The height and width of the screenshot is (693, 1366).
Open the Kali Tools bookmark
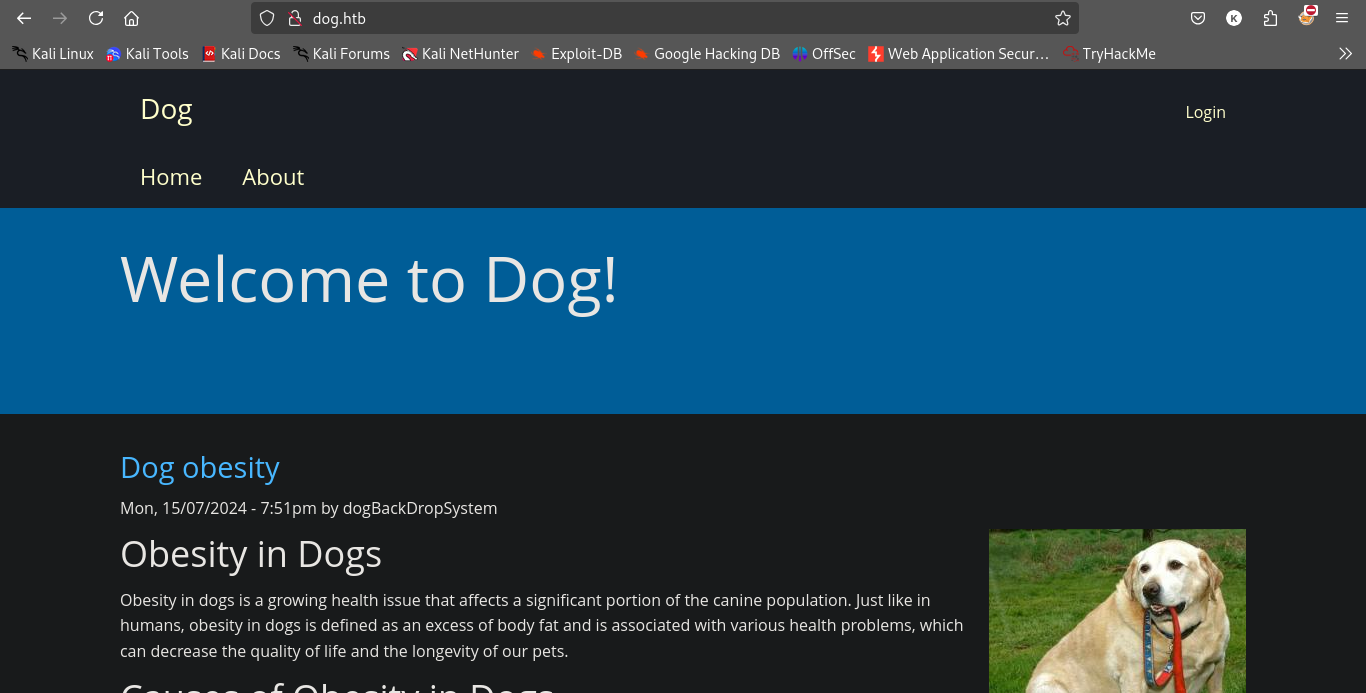point(147,54)
